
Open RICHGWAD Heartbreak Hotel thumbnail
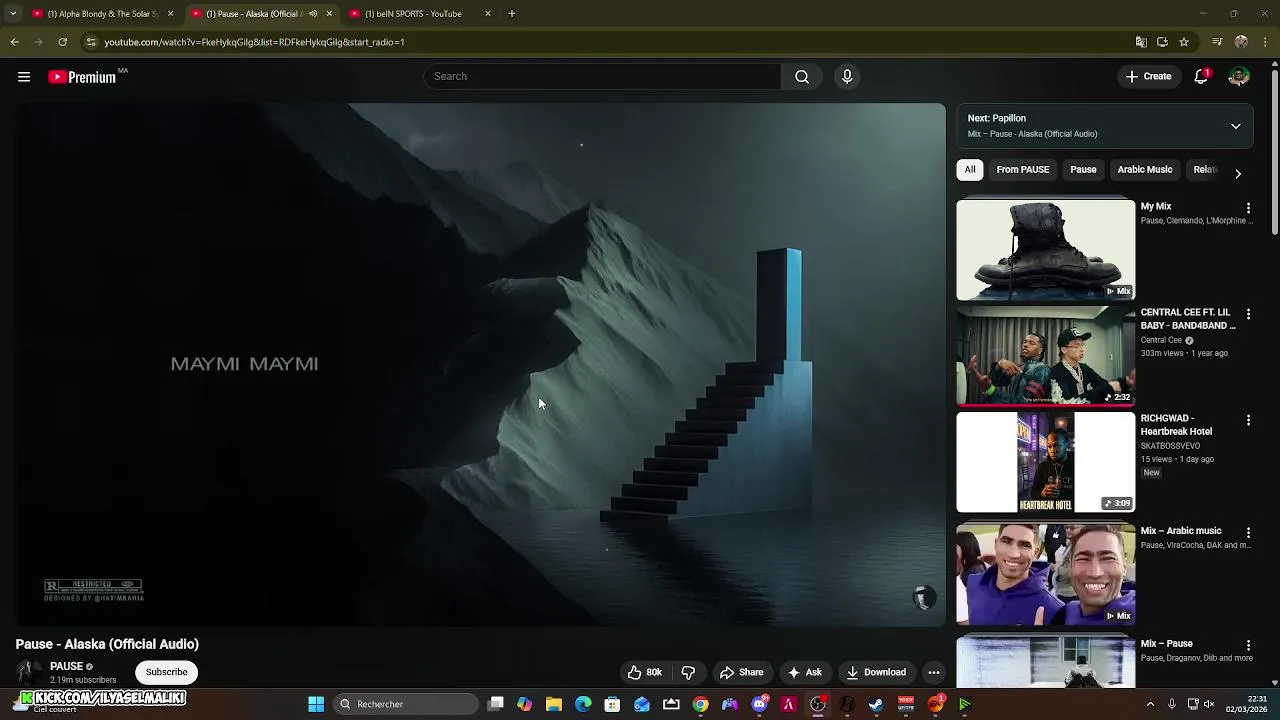1045,462
